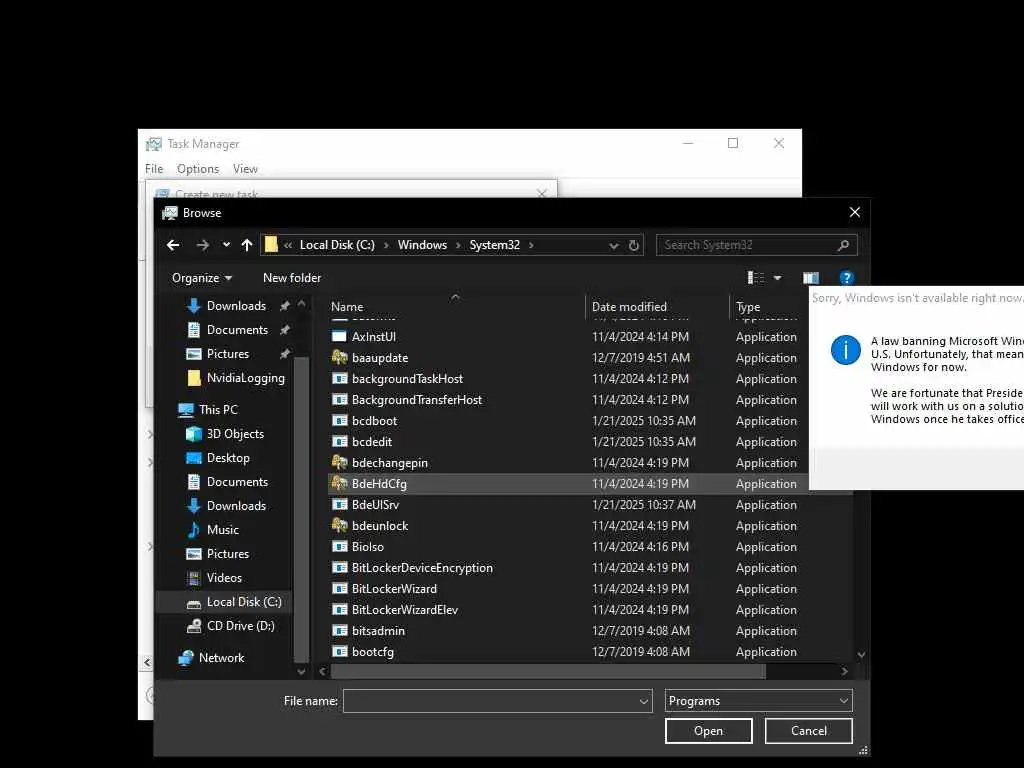The height and width of the screenshot is (768, 1024).
Task: Open the help question mark icon
Action: coord(846,278)
